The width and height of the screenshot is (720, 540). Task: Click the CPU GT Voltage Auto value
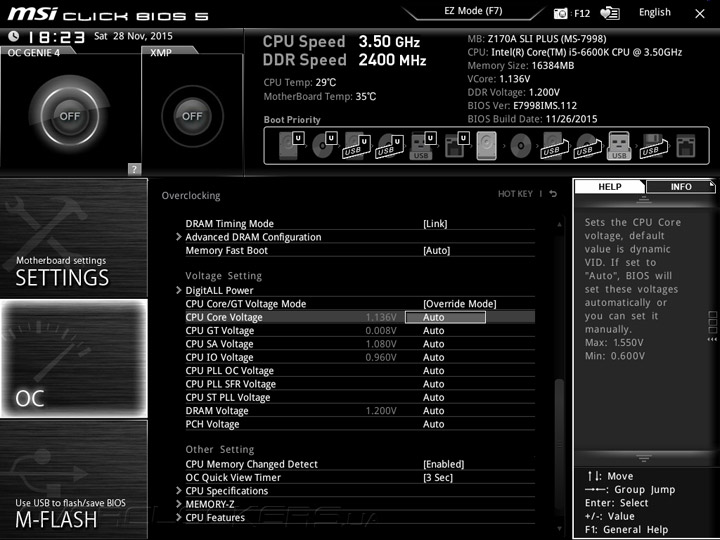[433, 331]
